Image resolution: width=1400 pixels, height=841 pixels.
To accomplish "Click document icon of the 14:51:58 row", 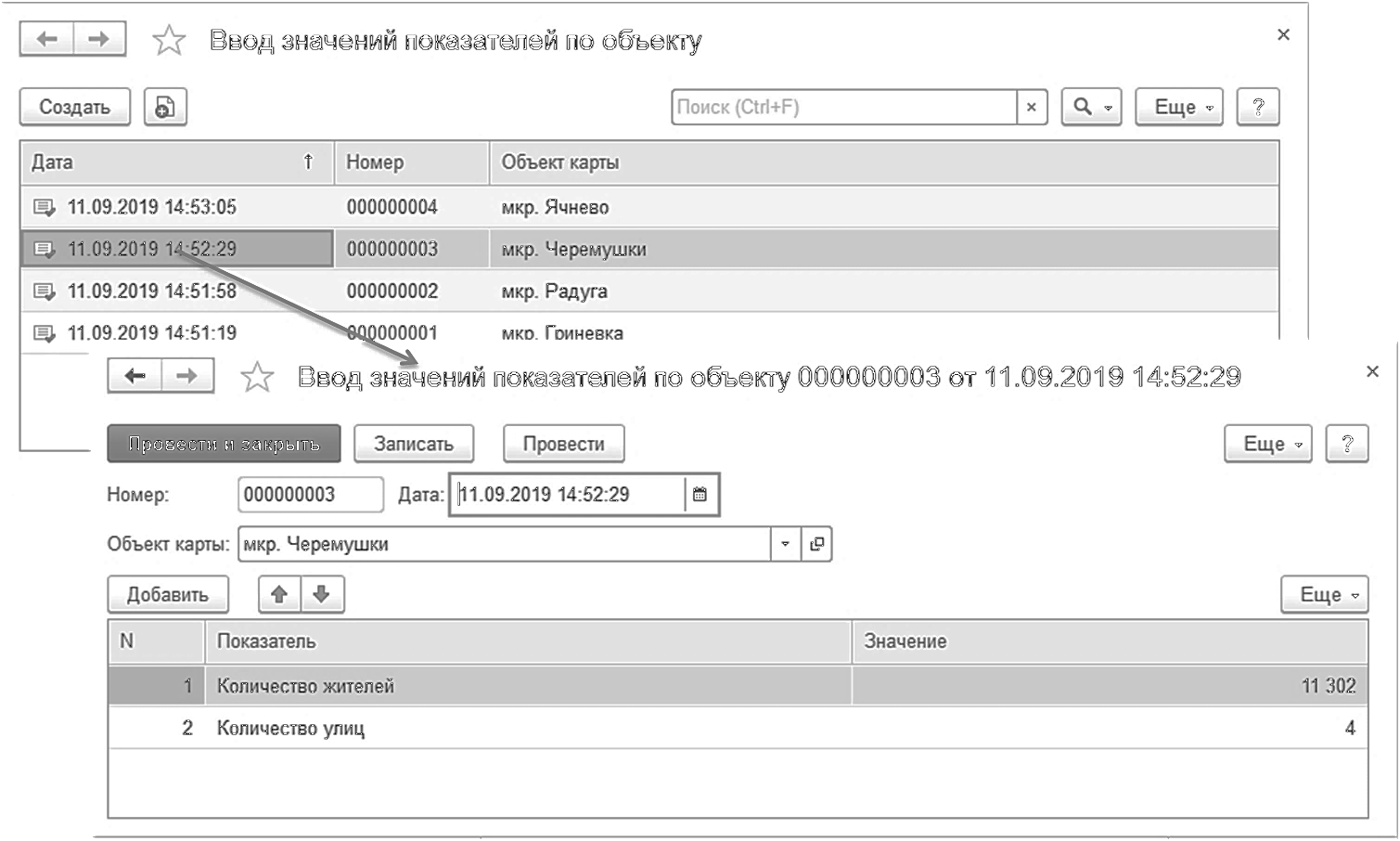I will pos(45,291).
